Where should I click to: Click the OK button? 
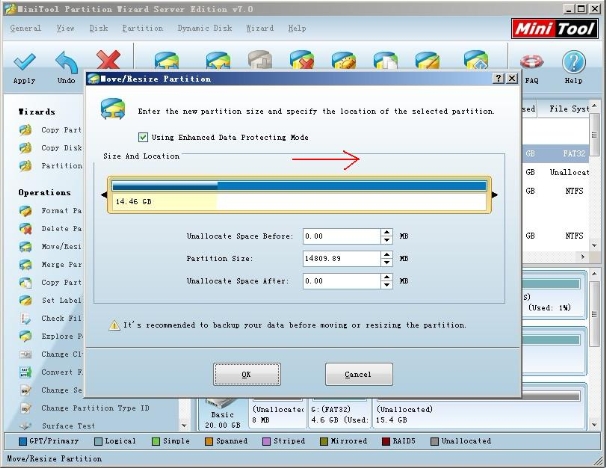click(x=247, y=374)
